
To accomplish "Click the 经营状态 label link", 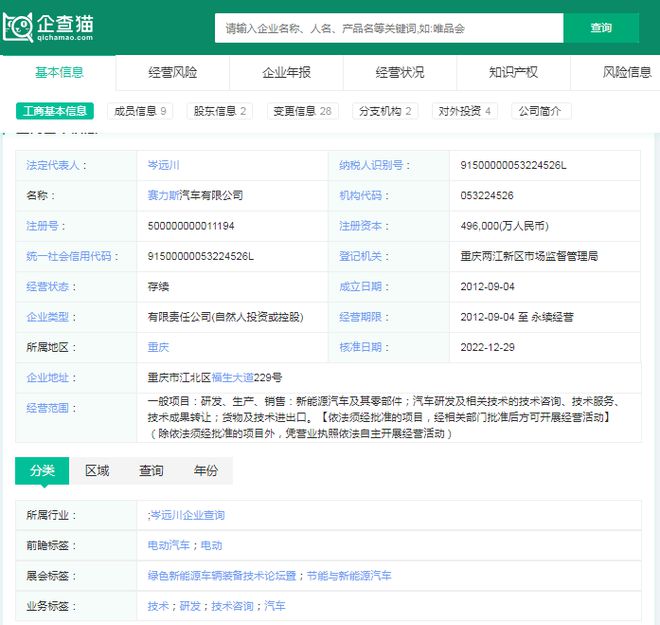I will 47,287.
